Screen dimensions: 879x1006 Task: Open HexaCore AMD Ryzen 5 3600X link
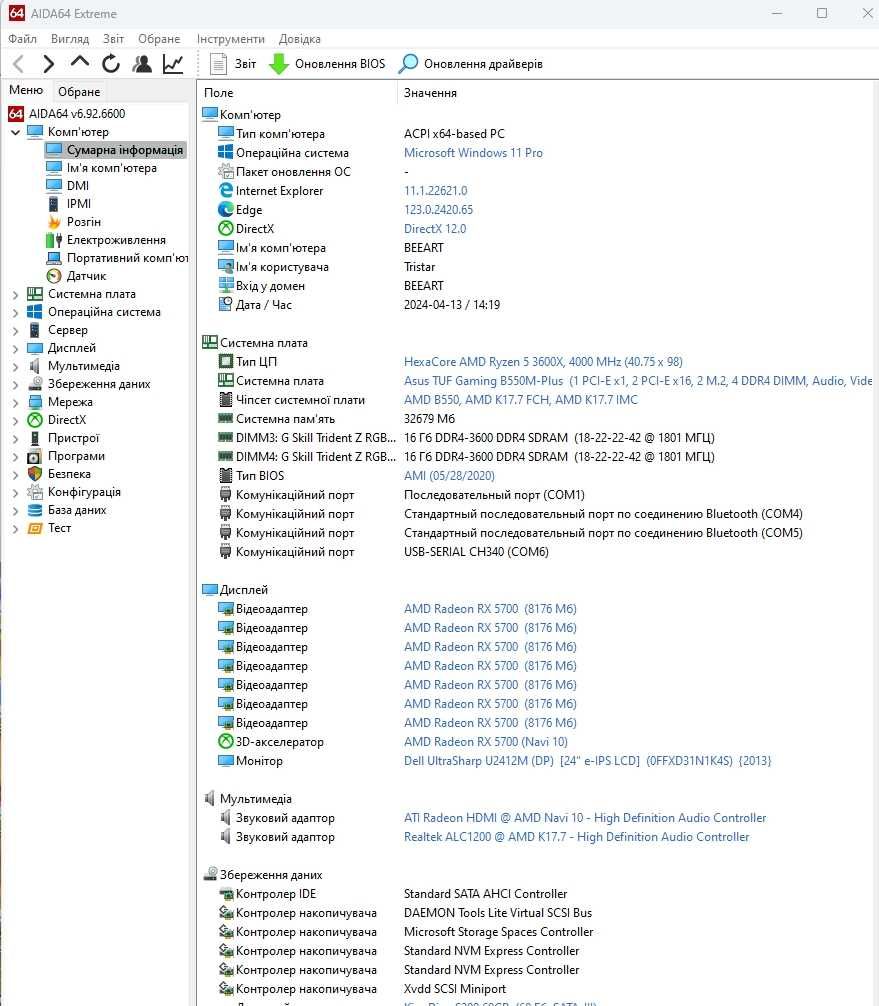click(x=543, y=361)
